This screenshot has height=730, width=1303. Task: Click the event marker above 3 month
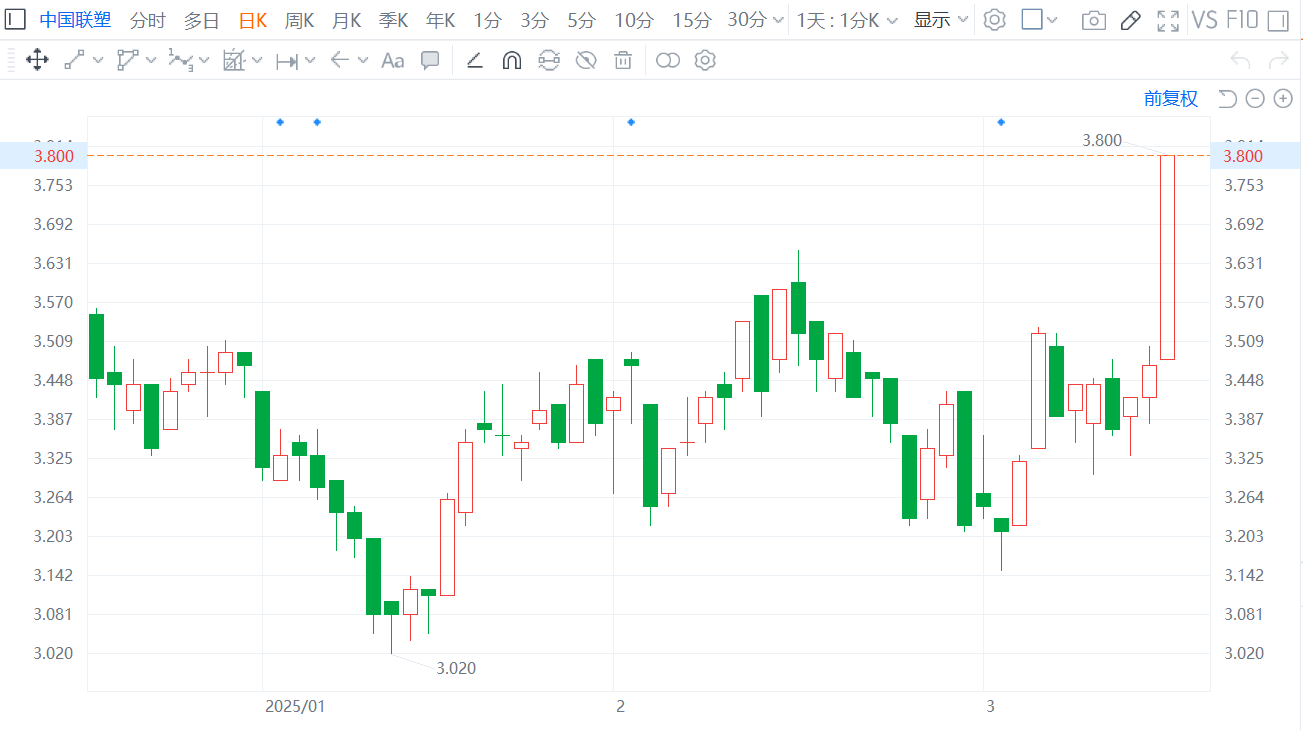[x=1001, y=122]
